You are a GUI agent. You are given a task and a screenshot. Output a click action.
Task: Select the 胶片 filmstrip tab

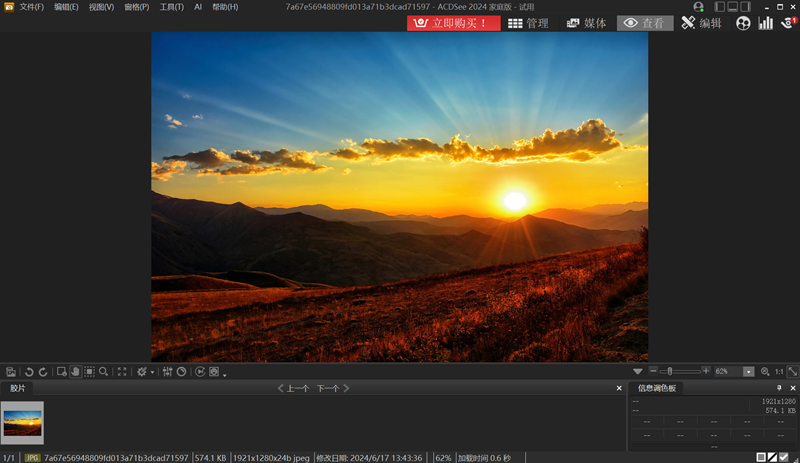[17, 388]
